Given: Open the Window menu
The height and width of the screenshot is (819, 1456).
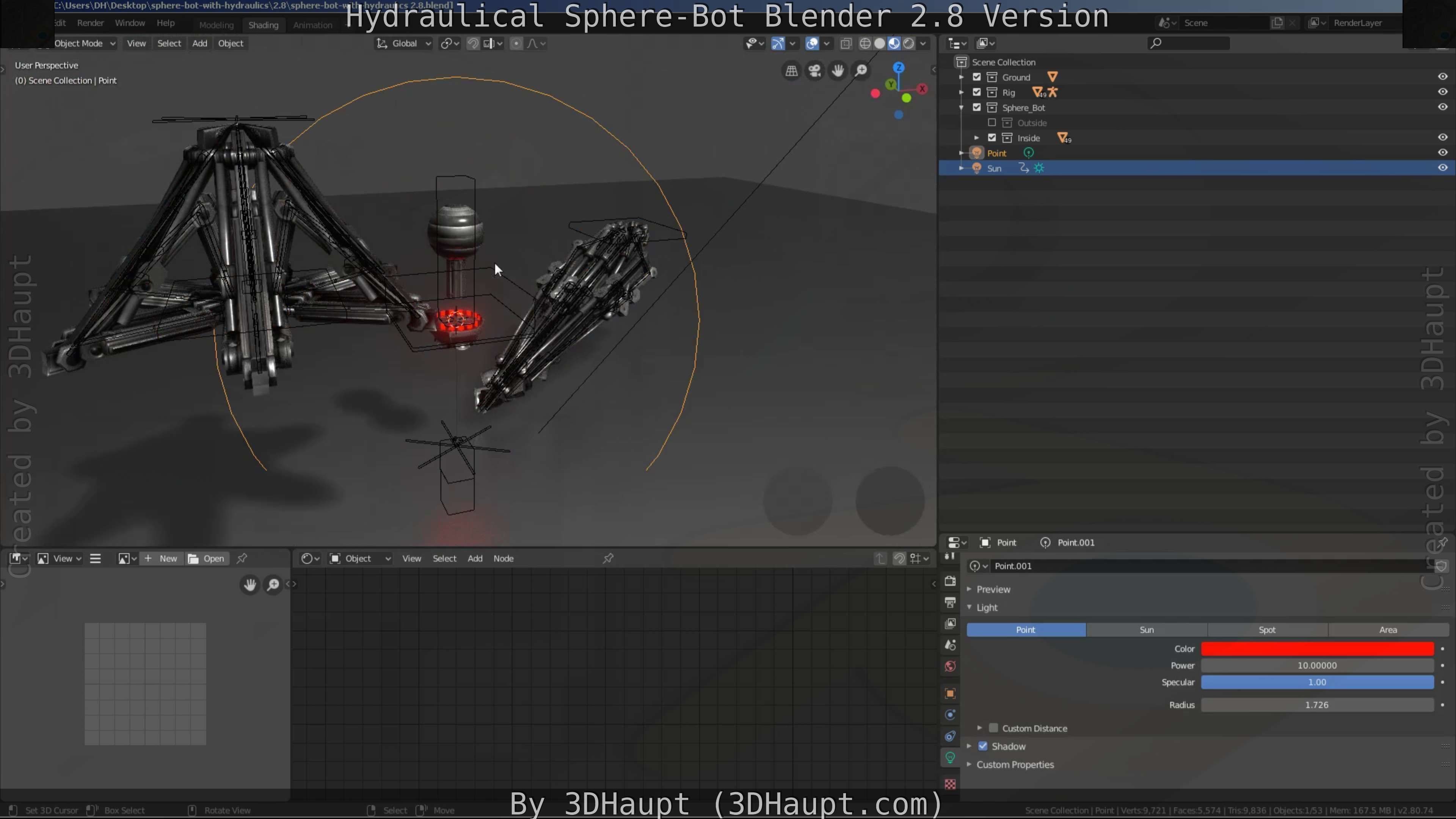Looking at the screenshot, I should pyautogui.click(x=130, y=23).
